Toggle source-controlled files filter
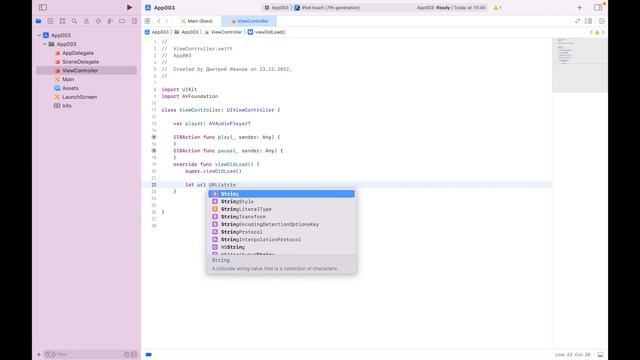 [134, 354]
